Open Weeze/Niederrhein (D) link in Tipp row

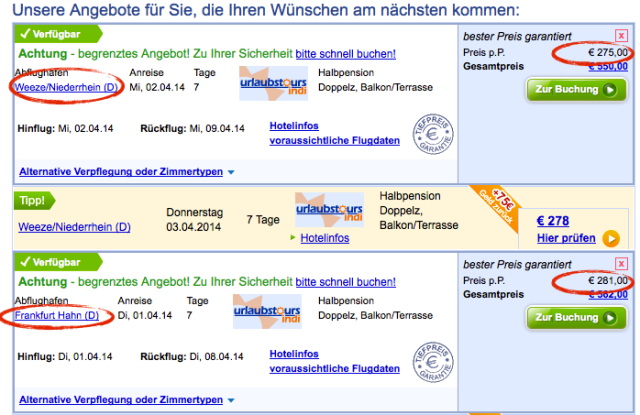74,227
